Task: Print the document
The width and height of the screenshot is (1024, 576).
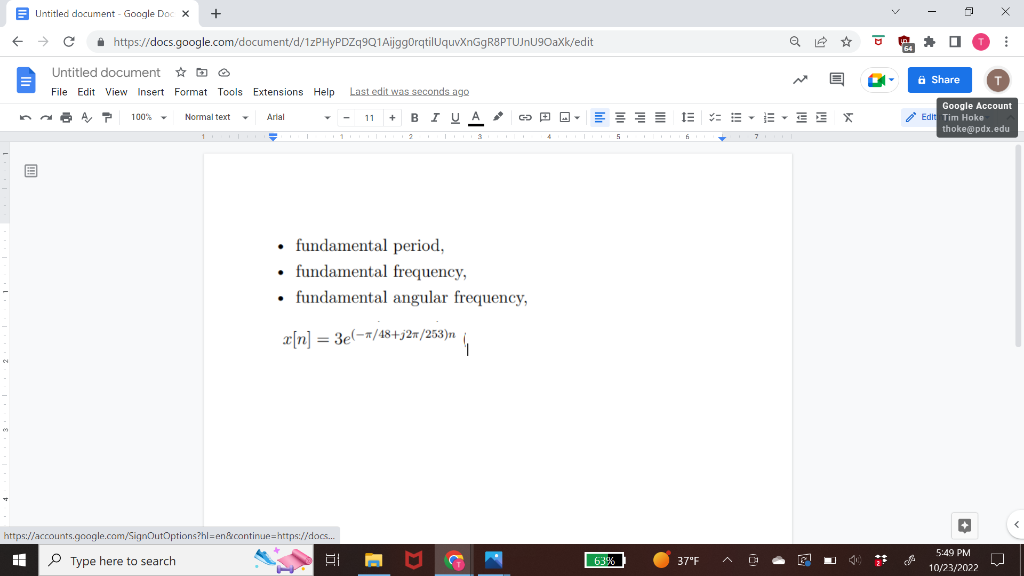Action: (x=65, y=117)
